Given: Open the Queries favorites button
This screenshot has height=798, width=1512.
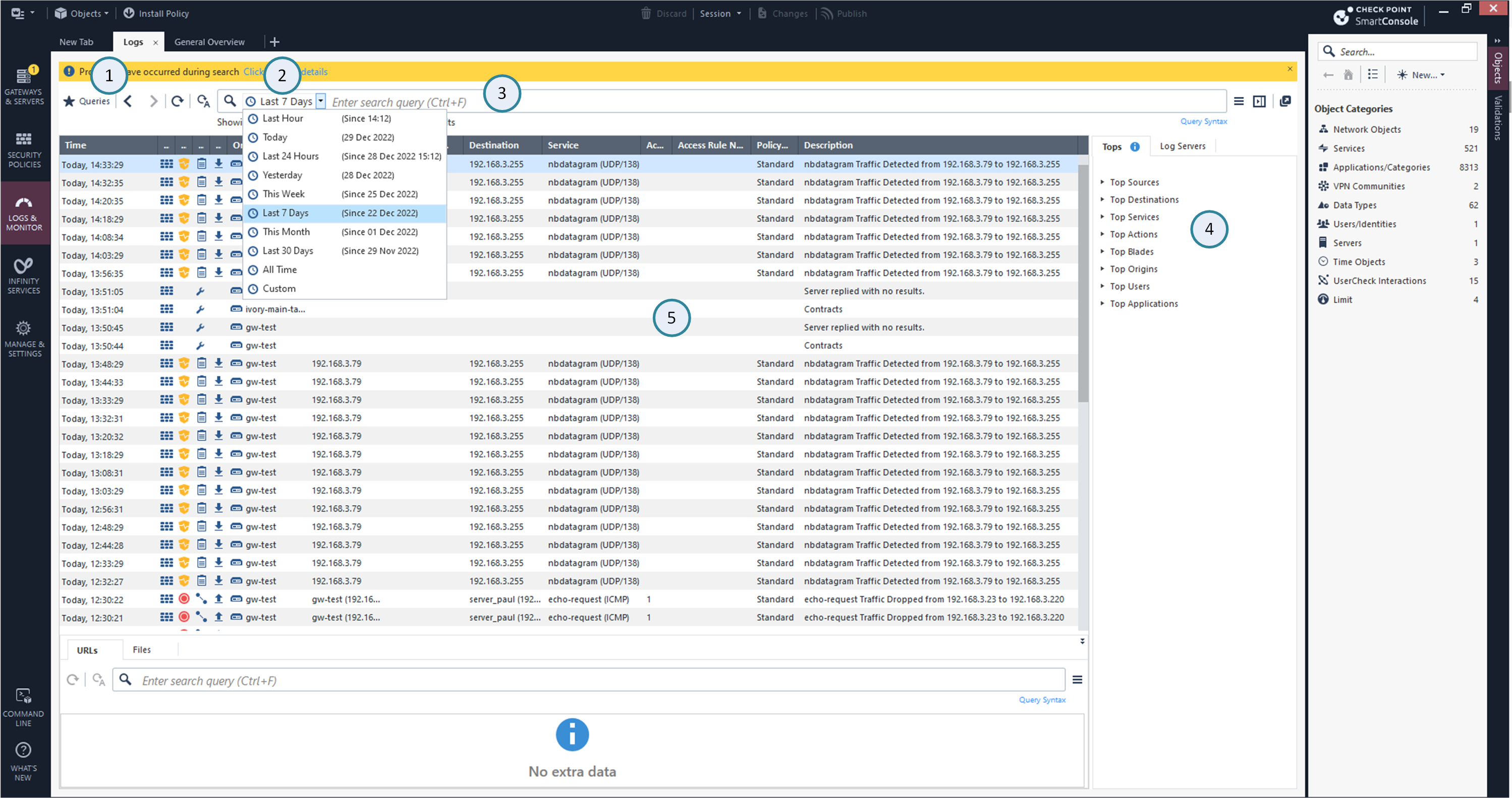Looking at the screenshot, I should (87, 101).
